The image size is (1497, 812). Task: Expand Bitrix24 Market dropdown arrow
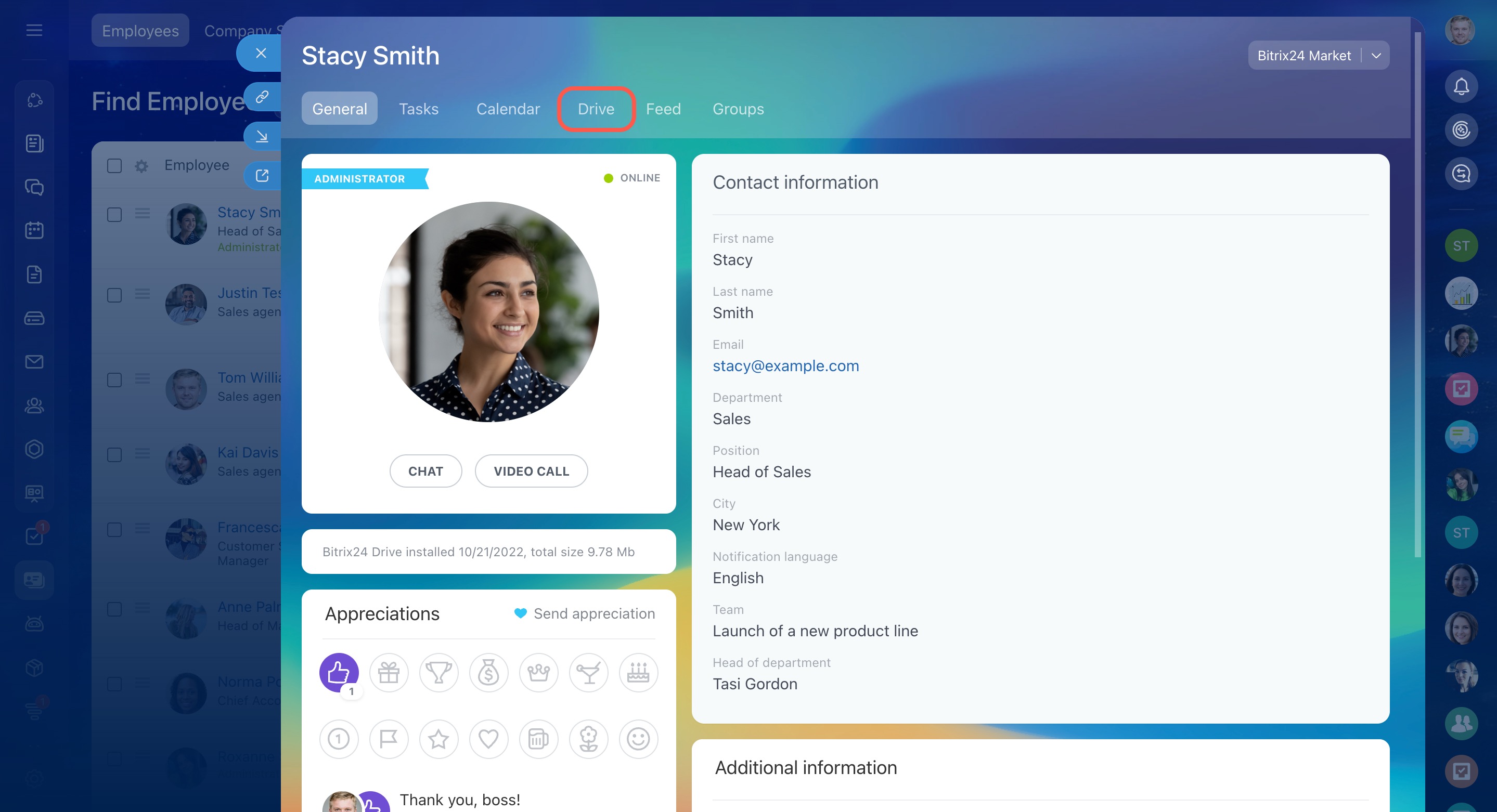pos(1376,56)
